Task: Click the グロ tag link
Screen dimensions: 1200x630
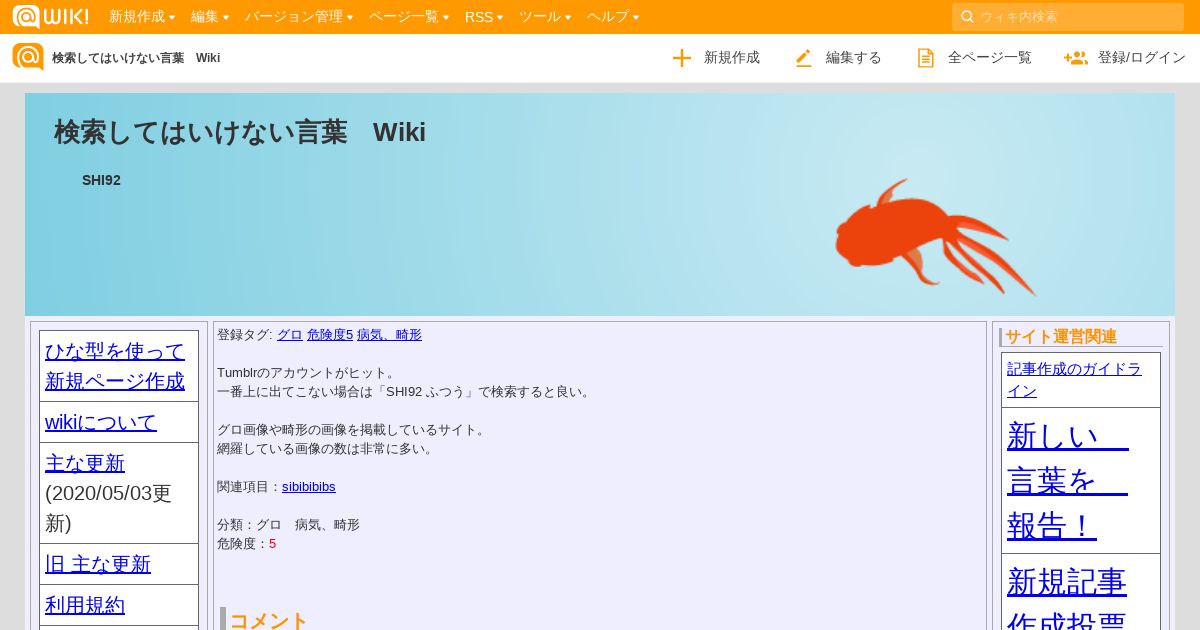Action: [290, 334]
